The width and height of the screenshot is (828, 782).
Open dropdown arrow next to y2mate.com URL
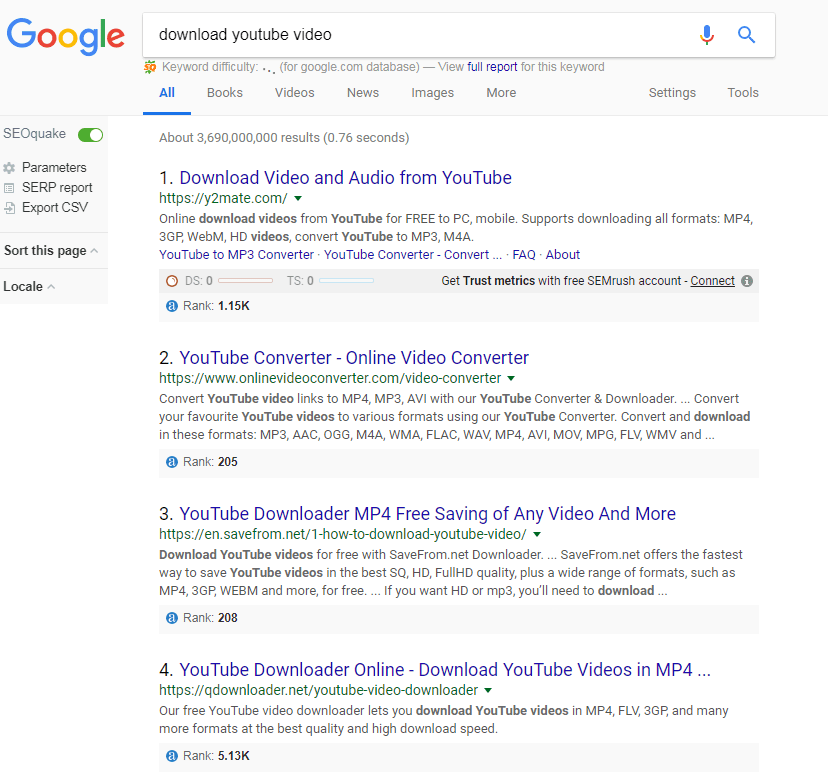click(298, 199)
